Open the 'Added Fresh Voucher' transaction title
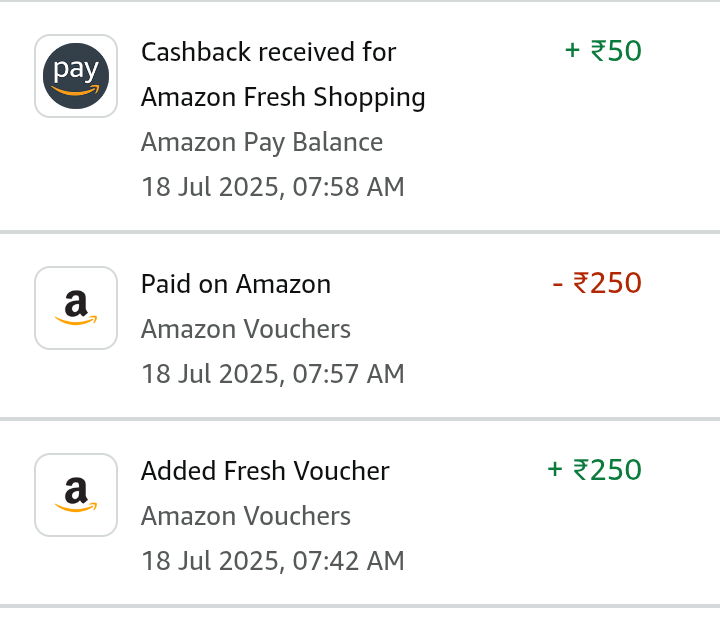Viewport: 720px width, 635px height. [x=265, y=471]
